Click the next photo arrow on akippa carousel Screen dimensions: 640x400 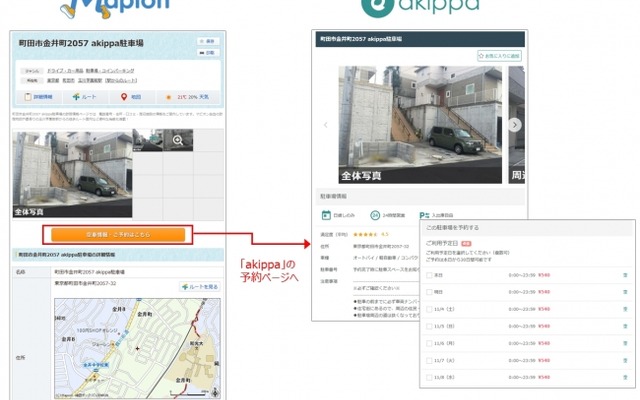click(x=515, y=125)
